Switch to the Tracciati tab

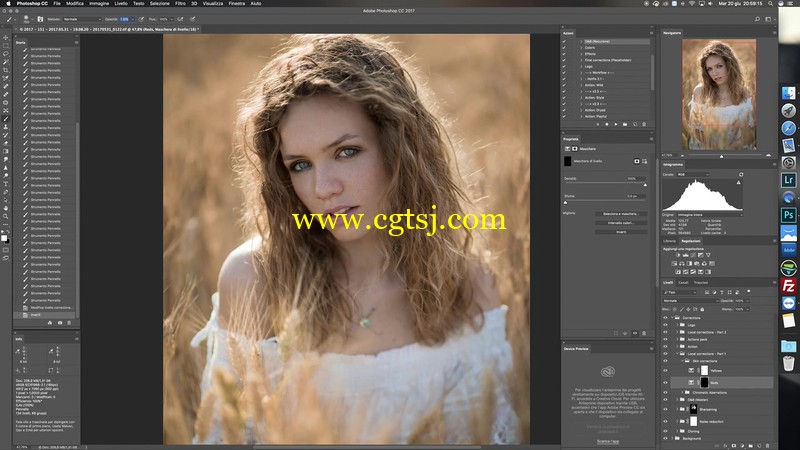(x=701, y=283)
